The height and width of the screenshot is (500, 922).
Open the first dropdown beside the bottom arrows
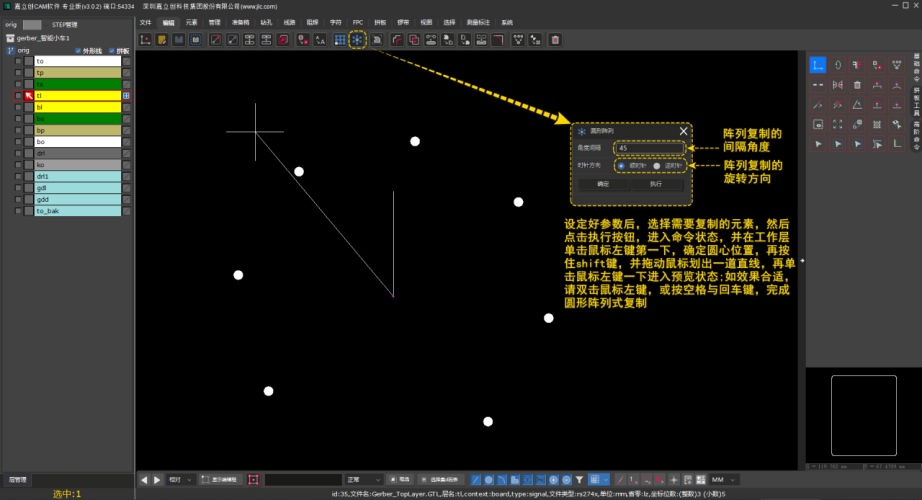click(180, 480)
